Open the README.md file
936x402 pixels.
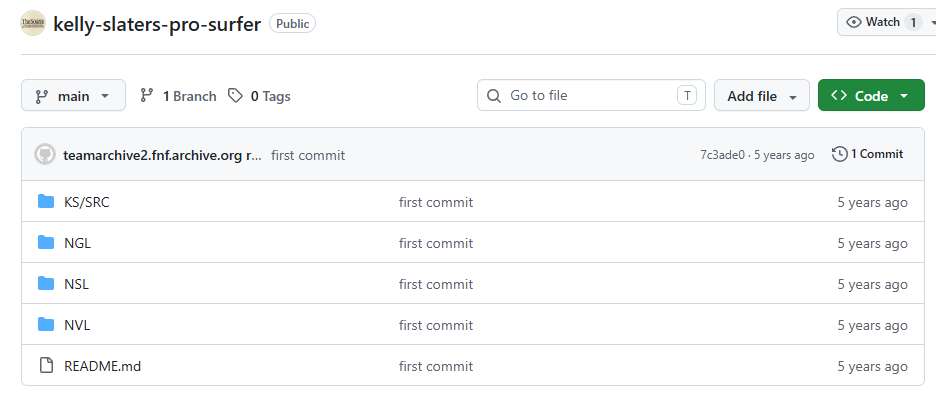click(103, 366)
